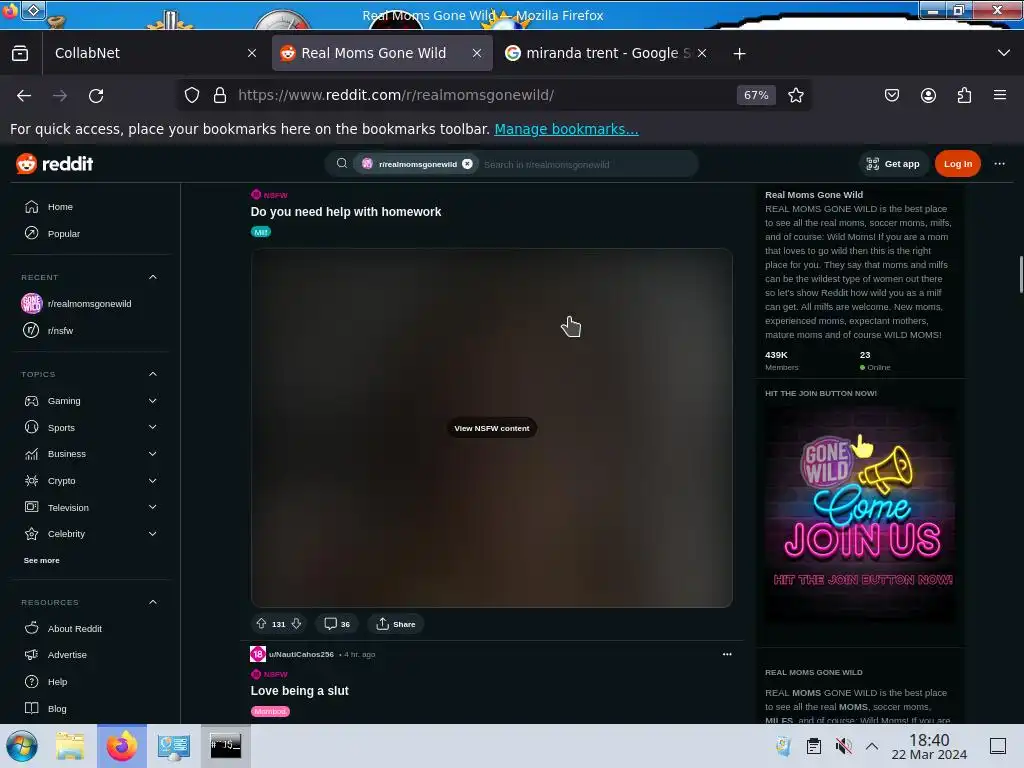Open the clipboard tray icon
1024x768 pixels.
click(x=814, y=746)
